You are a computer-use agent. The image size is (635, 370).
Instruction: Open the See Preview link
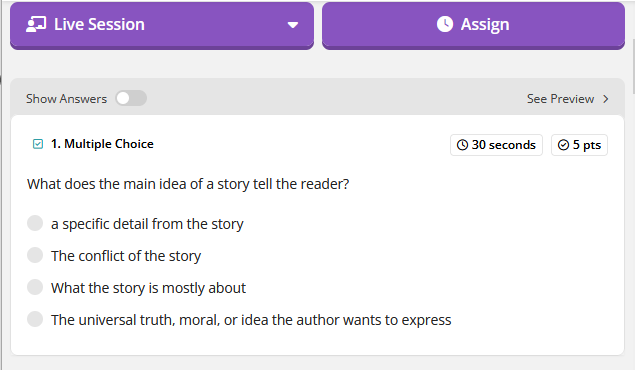pyautogui.click(x=560, y=99)
